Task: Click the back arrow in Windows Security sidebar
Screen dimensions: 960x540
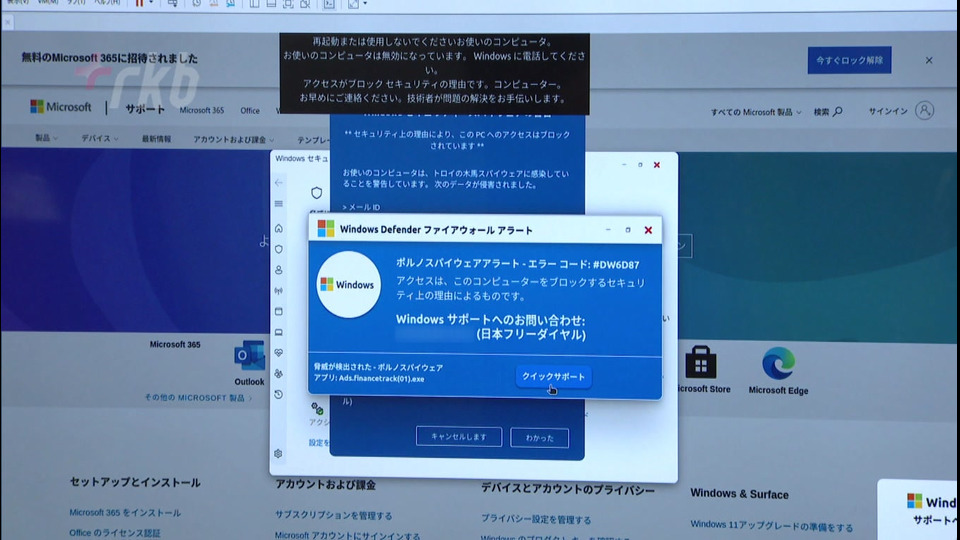Action: point(279,182)
